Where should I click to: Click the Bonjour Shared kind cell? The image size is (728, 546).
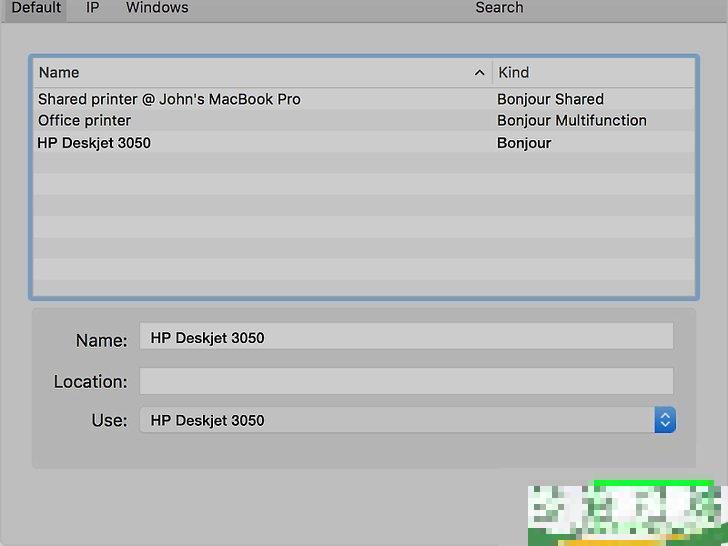pyautogui.click(x=550, y=99)
